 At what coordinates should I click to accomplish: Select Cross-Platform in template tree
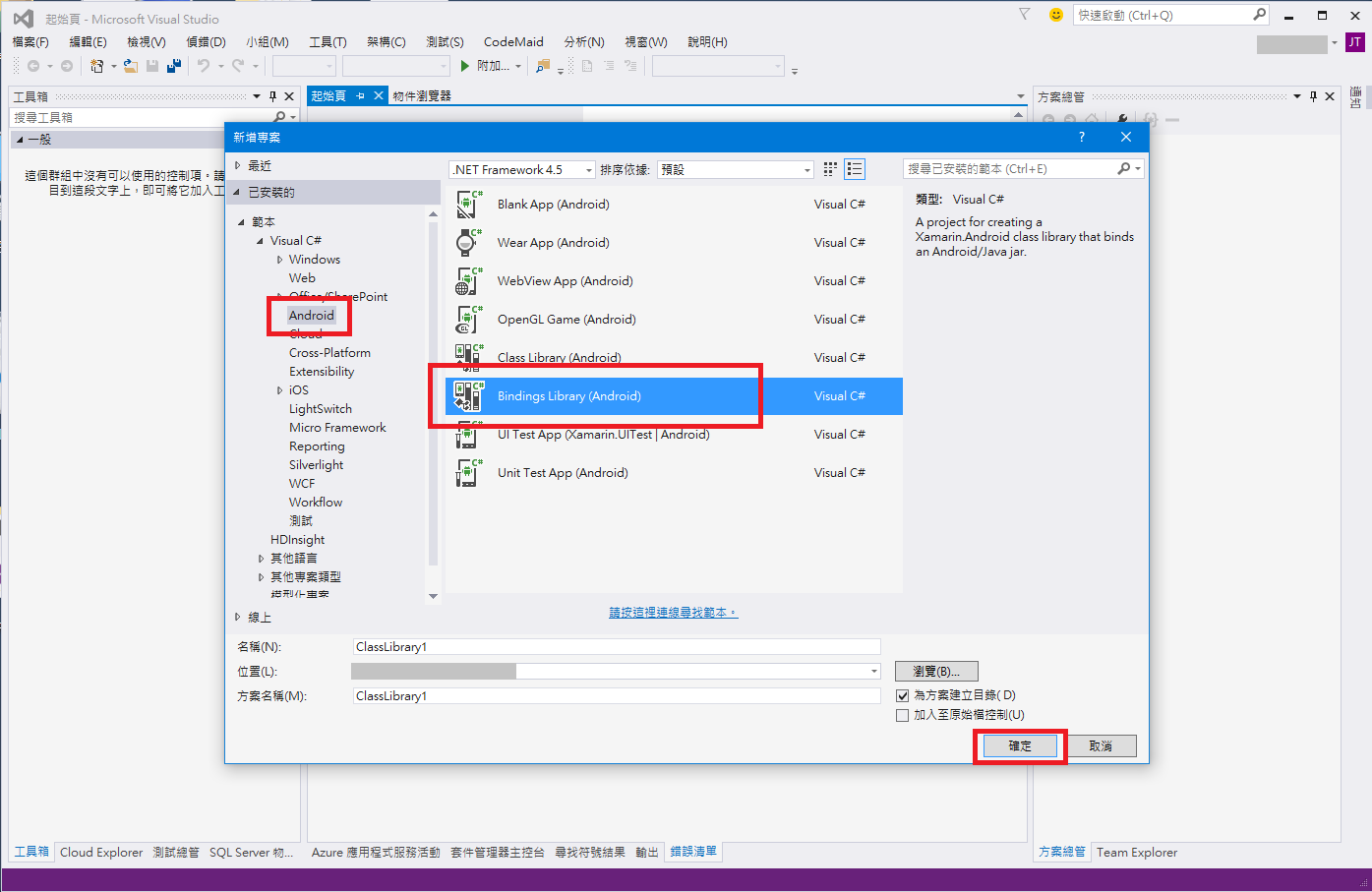tap(329, 353)
